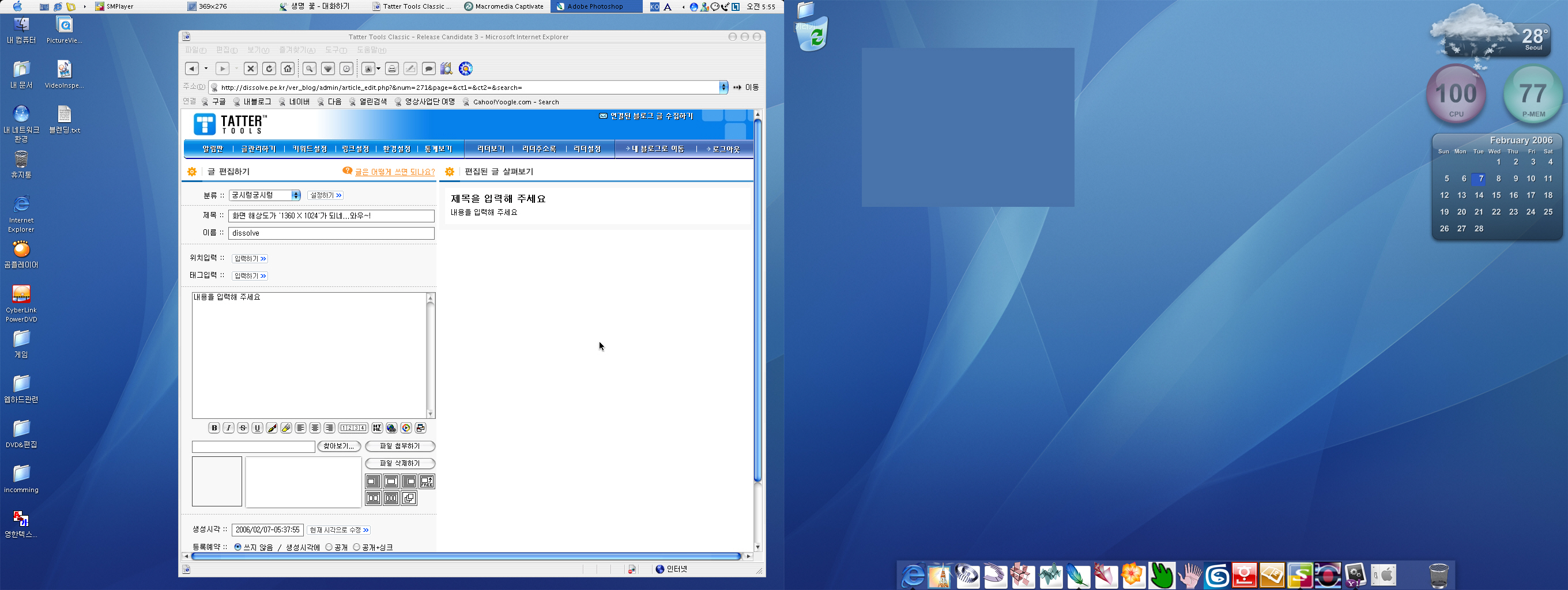
Task: Insert hyperlink with the globe icon
Action: click(x=392, y=428)
